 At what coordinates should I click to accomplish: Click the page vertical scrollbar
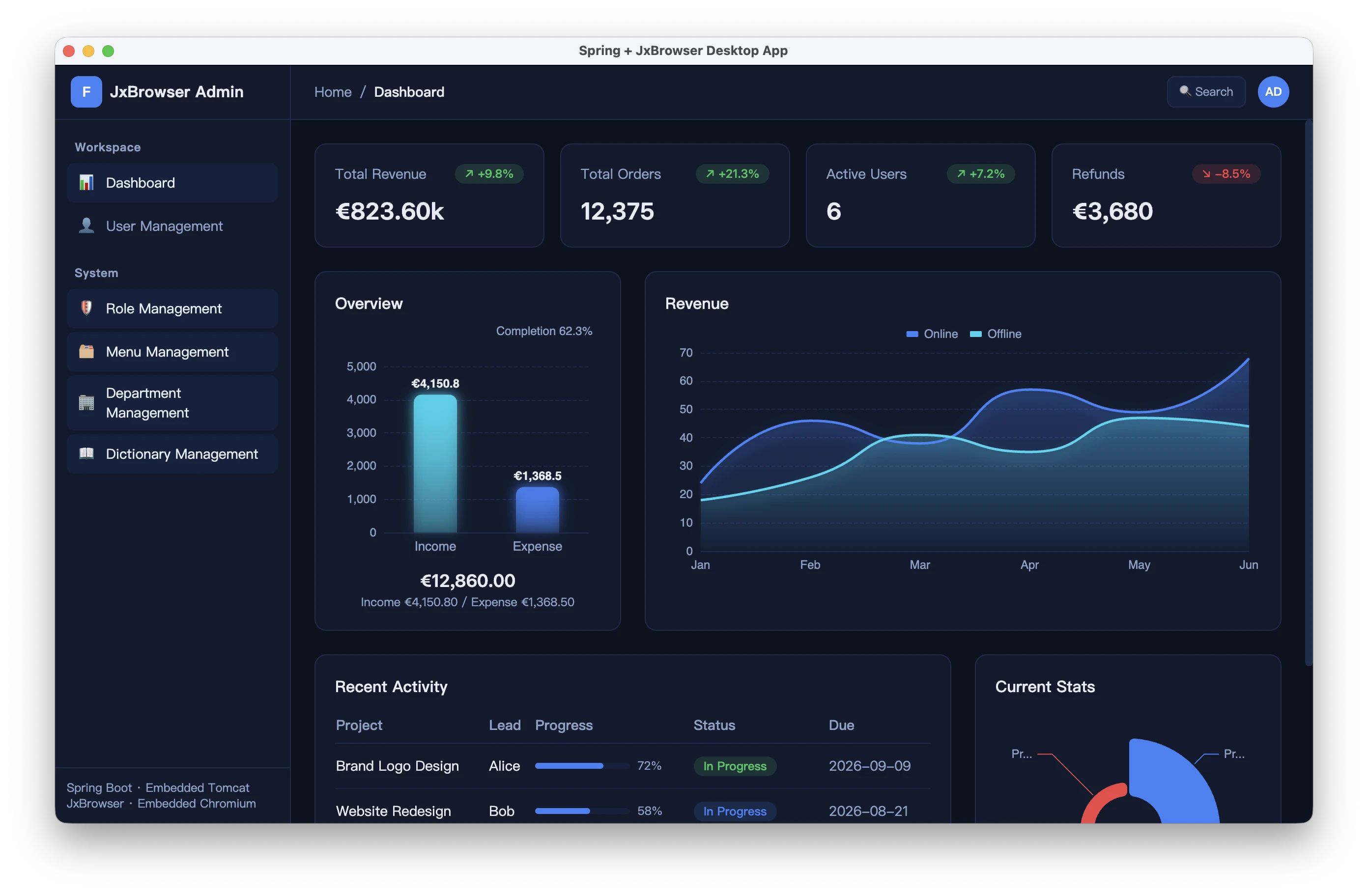1308,393
